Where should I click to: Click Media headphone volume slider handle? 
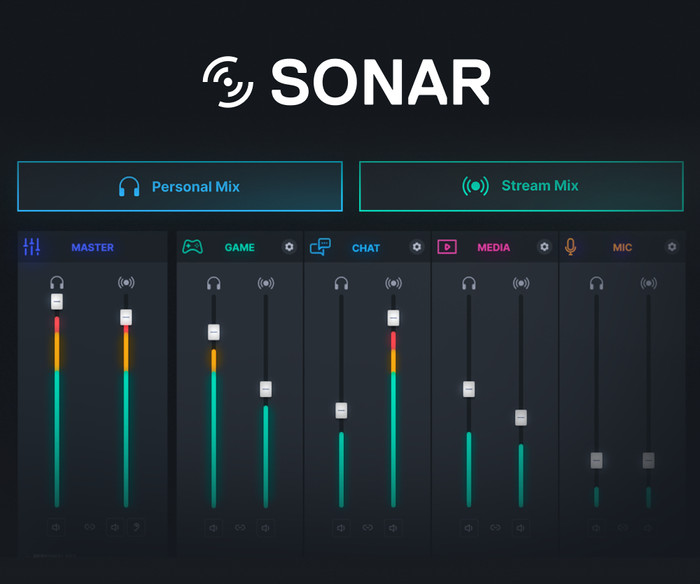(468, 389)
